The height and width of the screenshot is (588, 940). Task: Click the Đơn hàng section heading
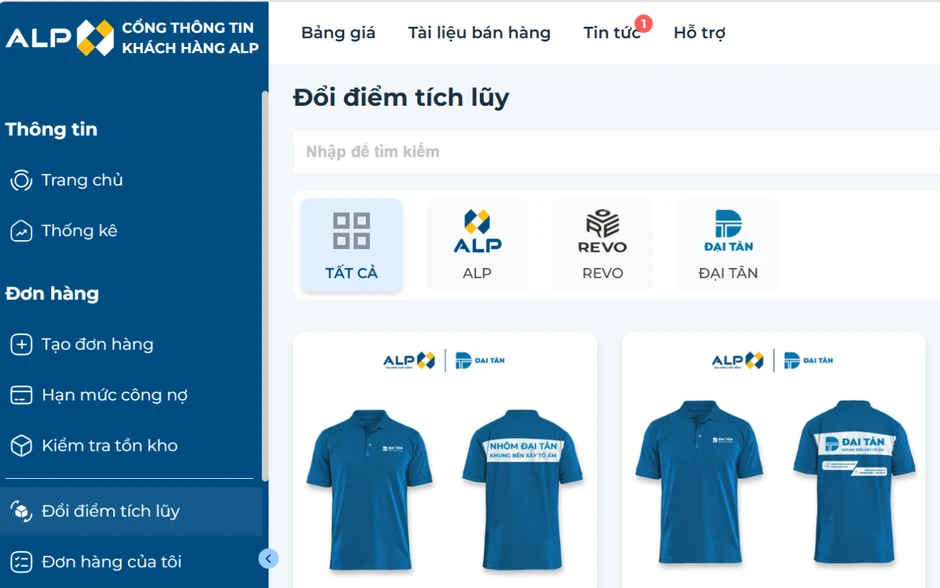pyautogui.click(x=52, y=294)
